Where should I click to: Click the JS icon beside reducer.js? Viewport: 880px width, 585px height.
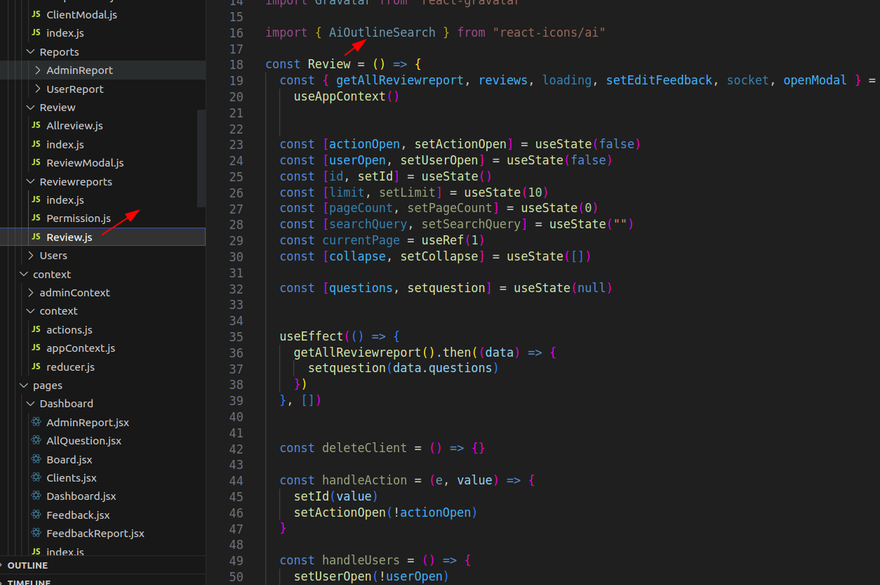pyautogui.click(x=36, y=367)
